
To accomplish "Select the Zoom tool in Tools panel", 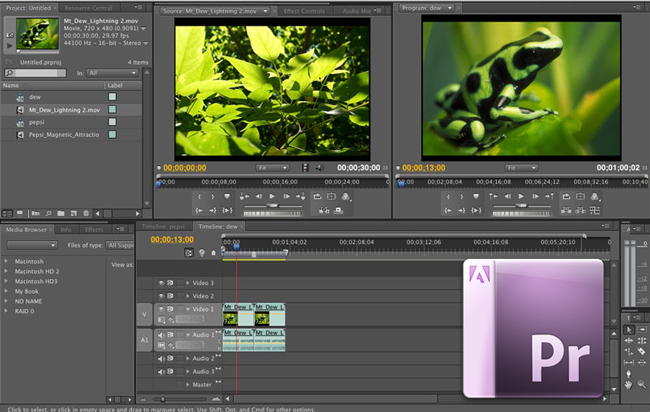I will point(642,385).
